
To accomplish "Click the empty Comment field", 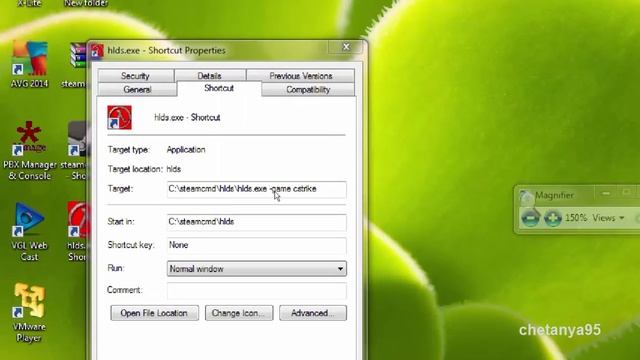I will coord(257,290).
